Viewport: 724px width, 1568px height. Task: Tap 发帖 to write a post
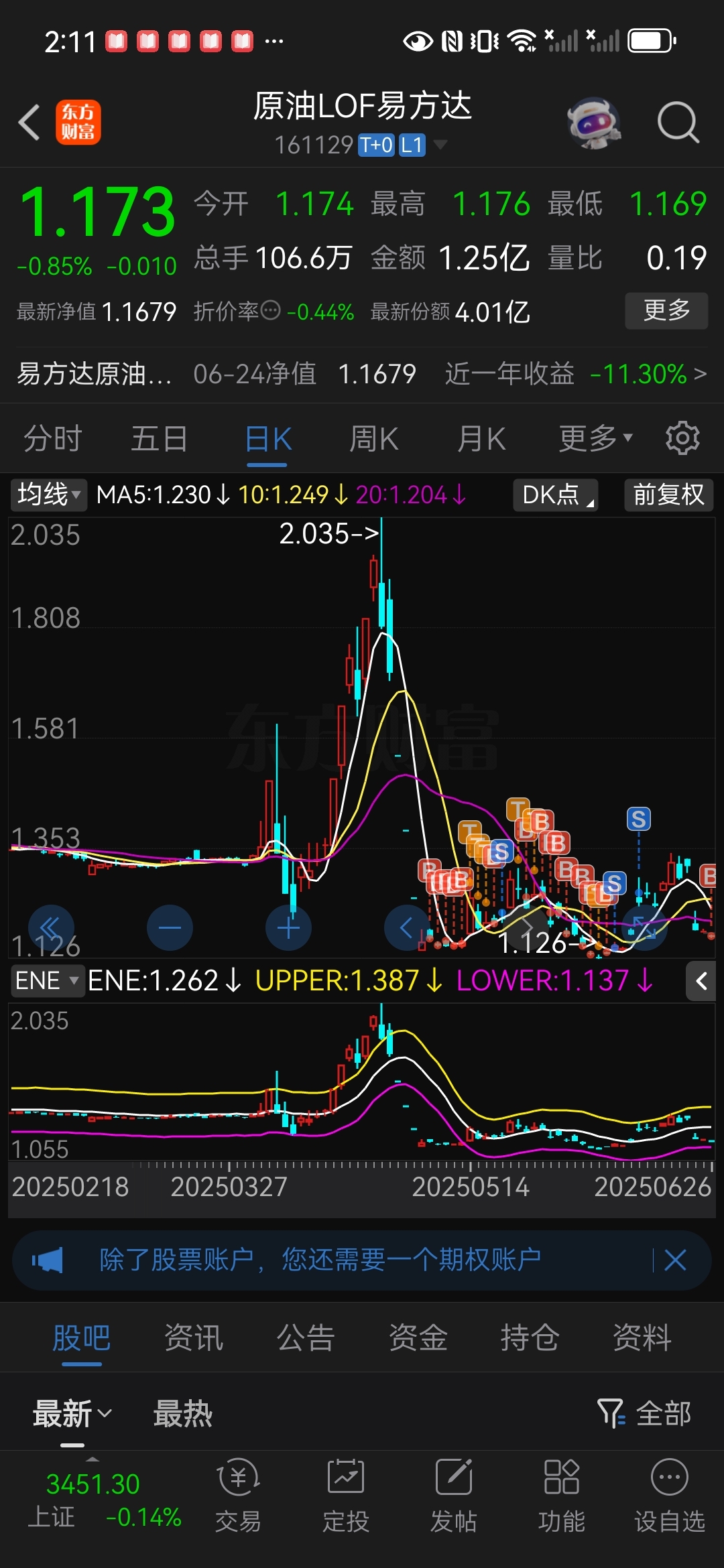[454, 1496]
